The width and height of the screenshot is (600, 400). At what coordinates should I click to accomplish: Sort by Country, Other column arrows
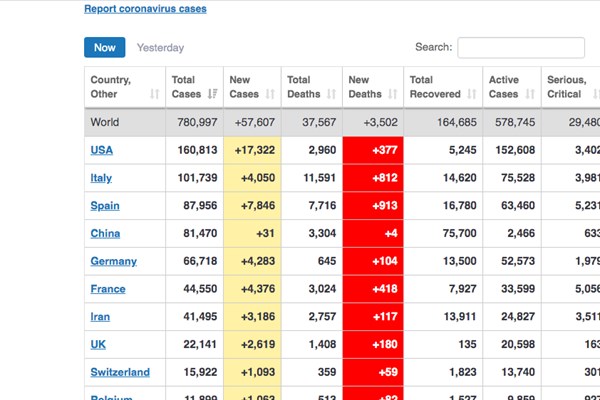pos(155,94)
